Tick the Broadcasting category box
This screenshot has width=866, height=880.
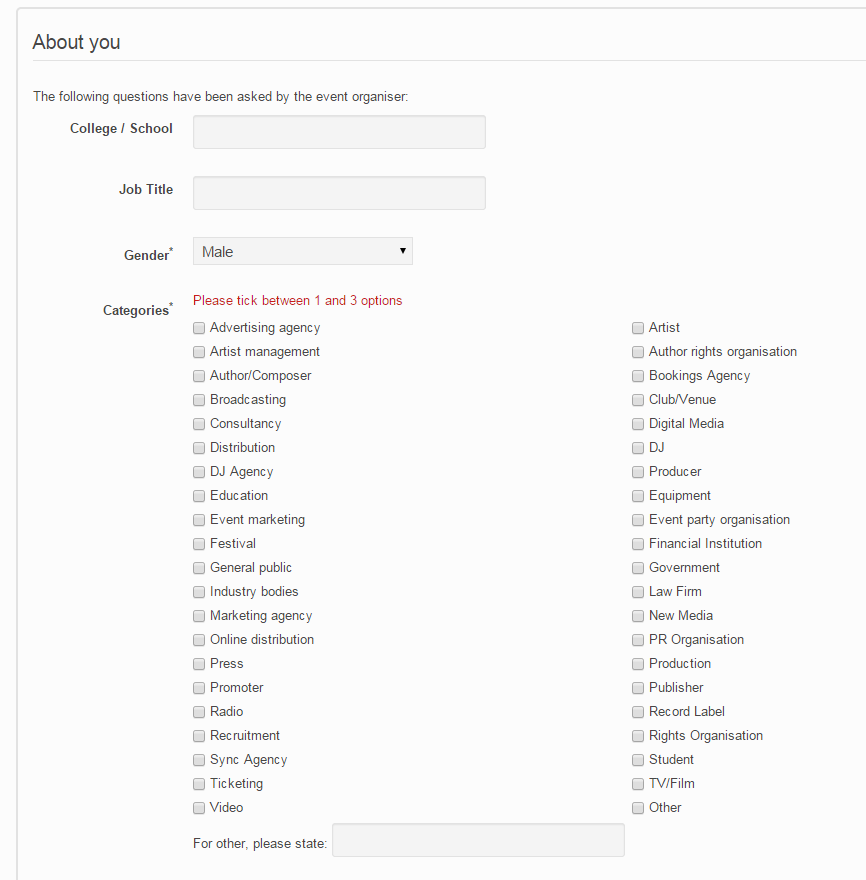click(199, 400)
